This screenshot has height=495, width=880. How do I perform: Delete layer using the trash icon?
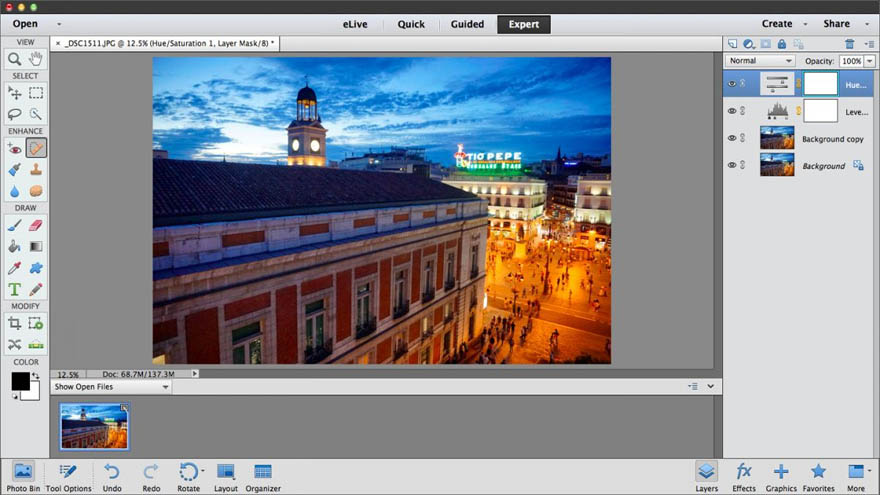click(849, 44)
